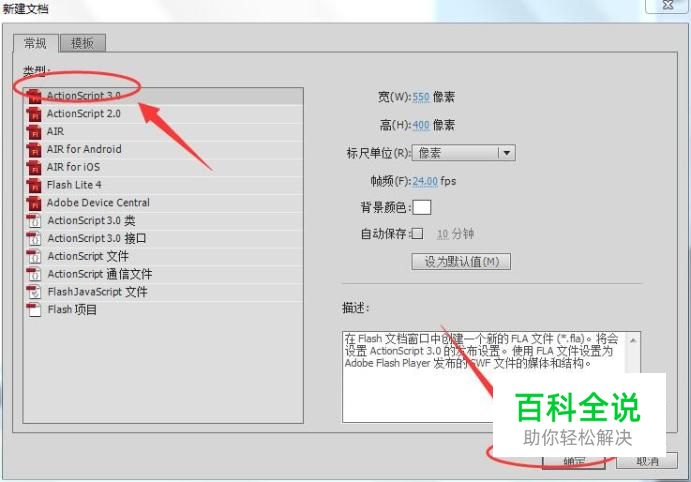Click the ActionScript 3.0 file icon
691x482 pixels.
(x=34, y=96)
